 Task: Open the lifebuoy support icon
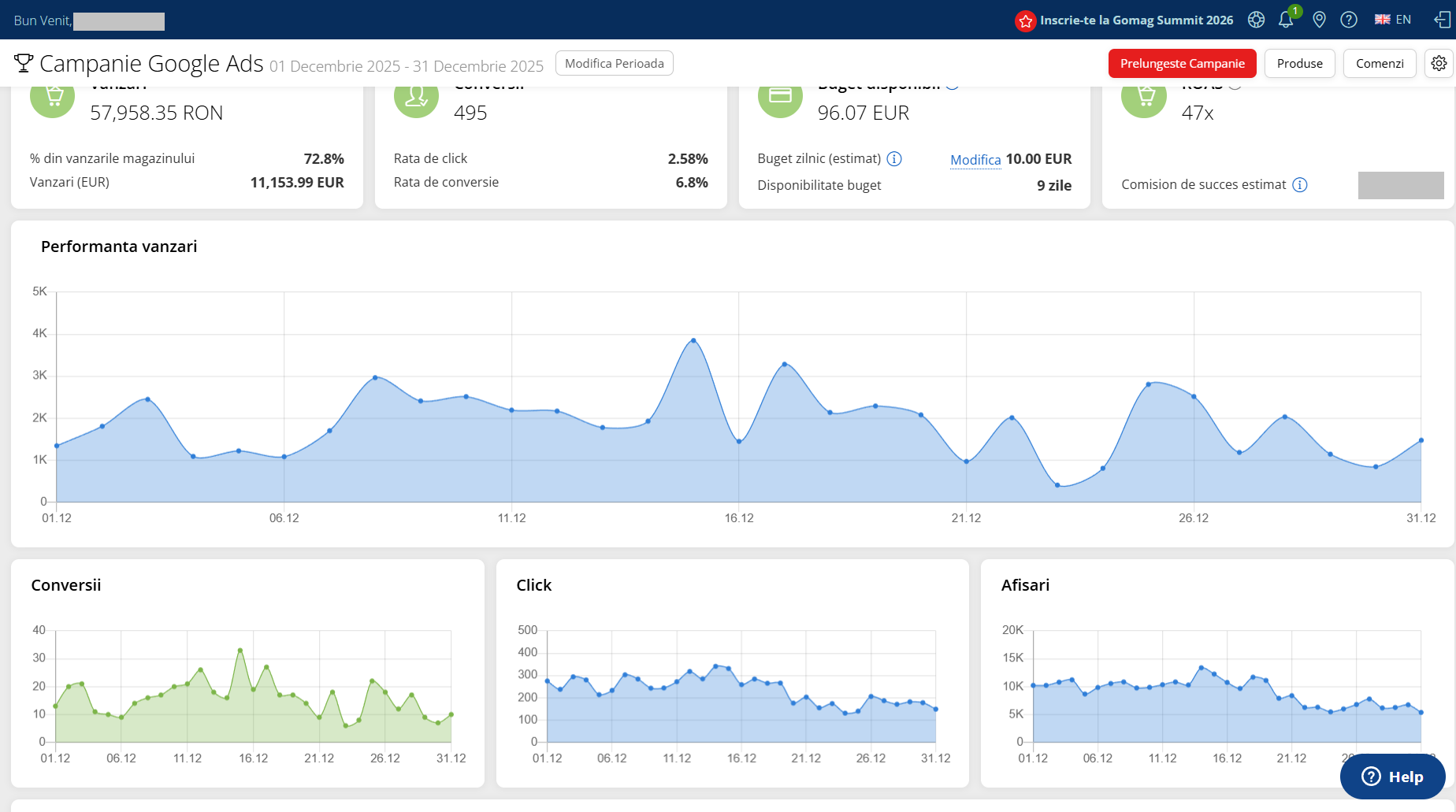click(1257, 20)
